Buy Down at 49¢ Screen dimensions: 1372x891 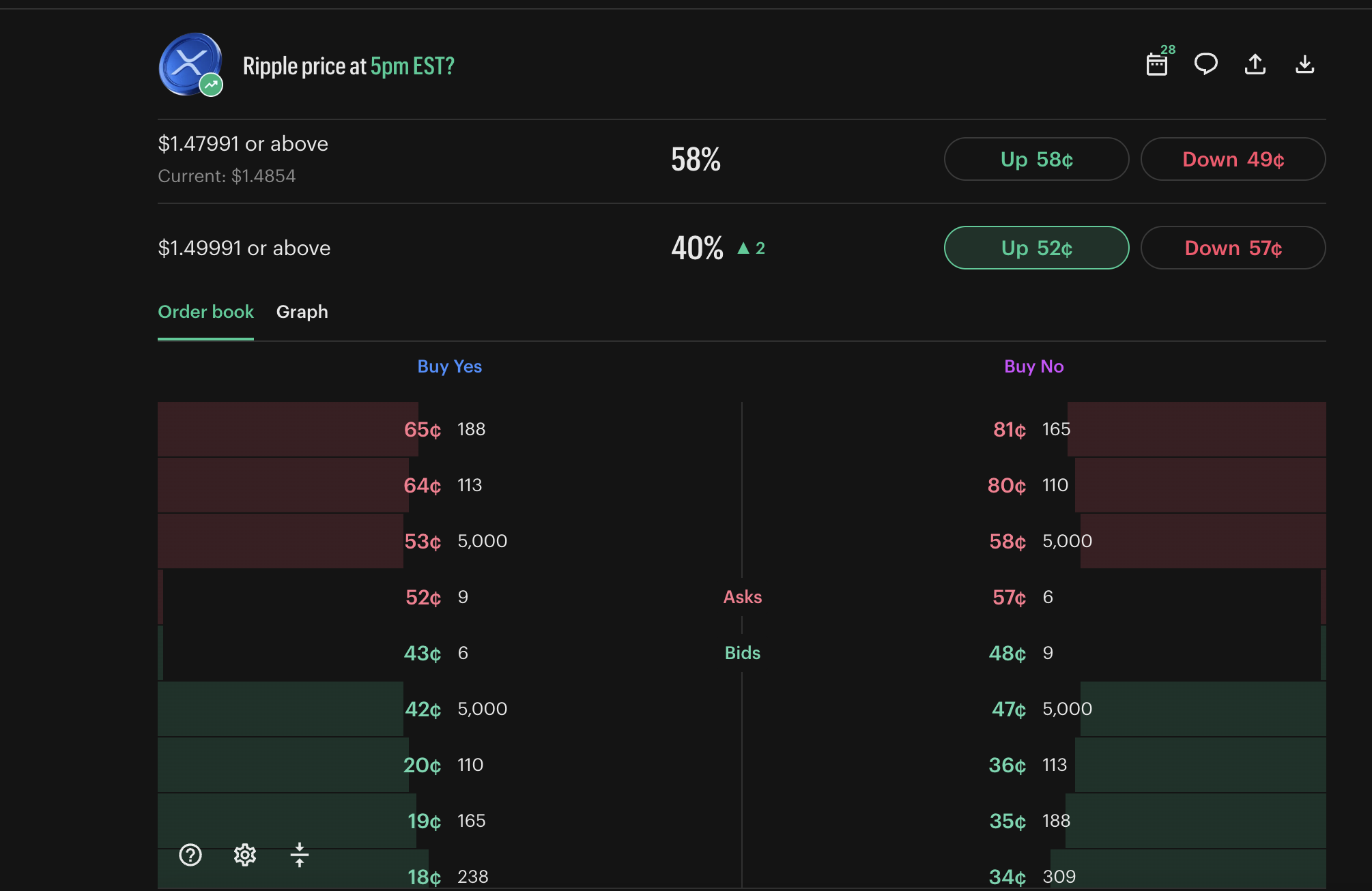pyautogui.click(x=1233, y=159)
